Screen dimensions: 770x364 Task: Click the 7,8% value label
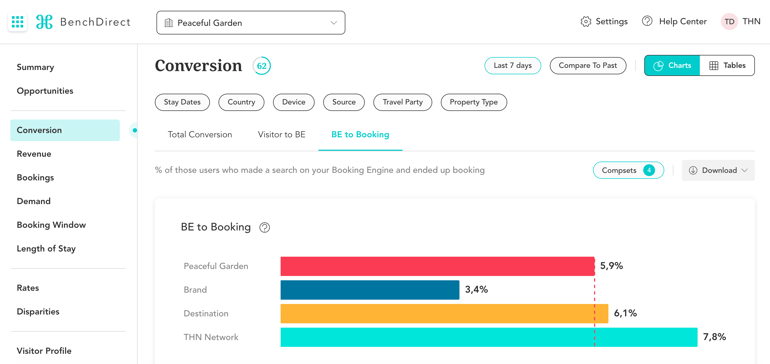(x=715, y=337)
